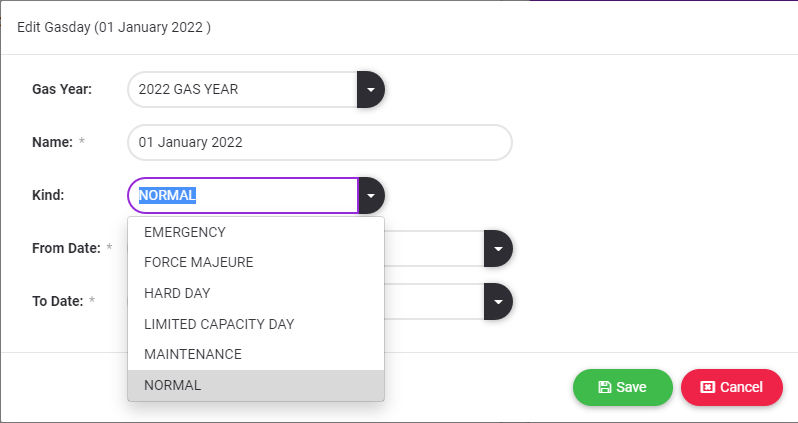The height and width of the screenshot is (423, 798).
Task: Click the X icon on Cancel button
Action: point(708,387)
